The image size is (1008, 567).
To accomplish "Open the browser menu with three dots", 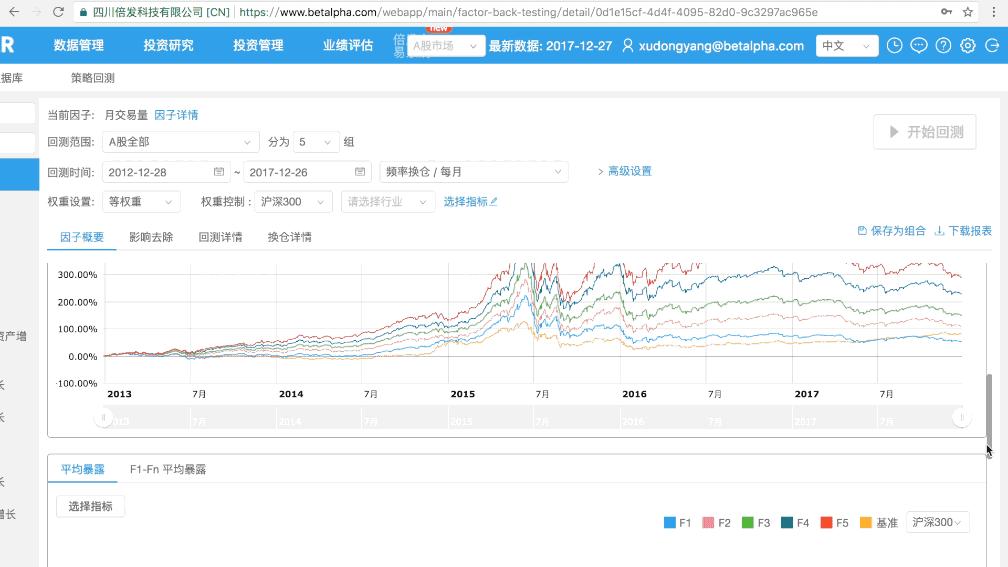I will (993, 12).
